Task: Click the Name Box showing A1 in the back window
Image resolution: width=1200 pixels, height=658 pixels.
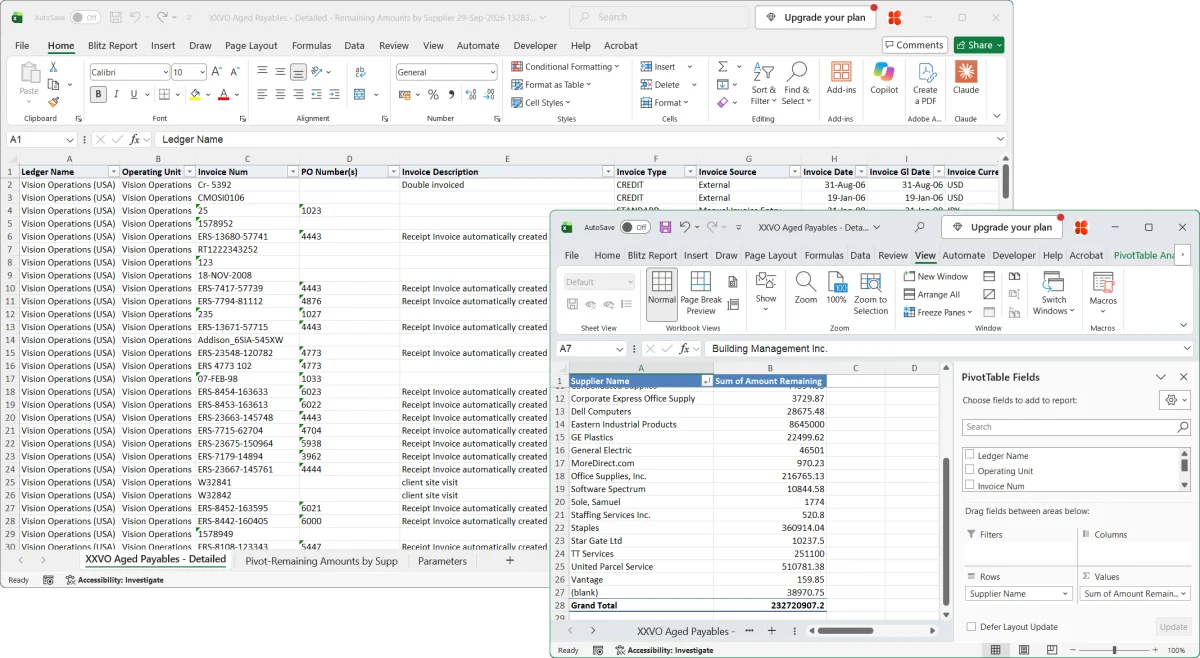Action: pos(41,140)
